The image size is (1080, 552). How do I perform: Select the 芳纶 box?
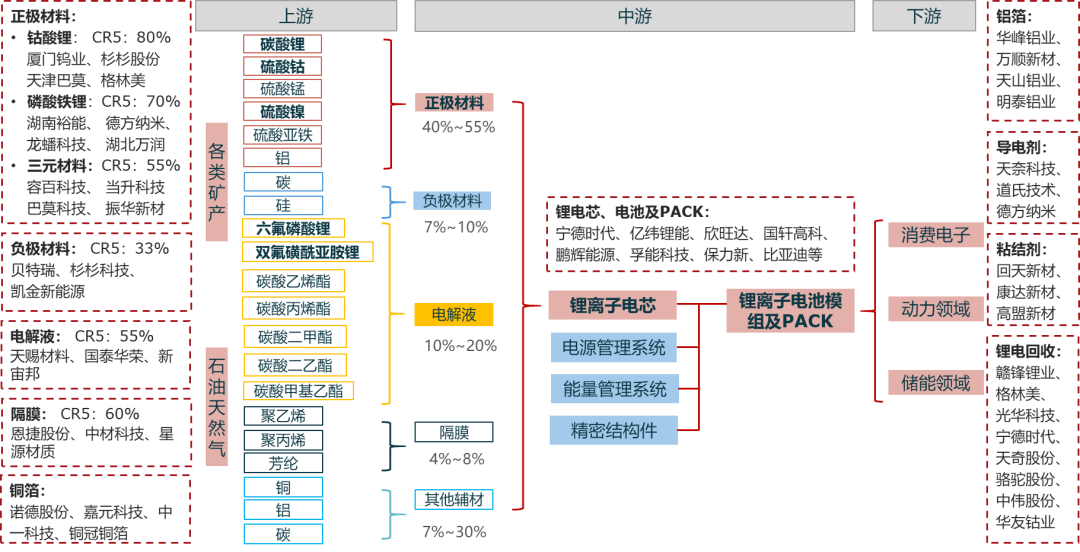point(282,462)
